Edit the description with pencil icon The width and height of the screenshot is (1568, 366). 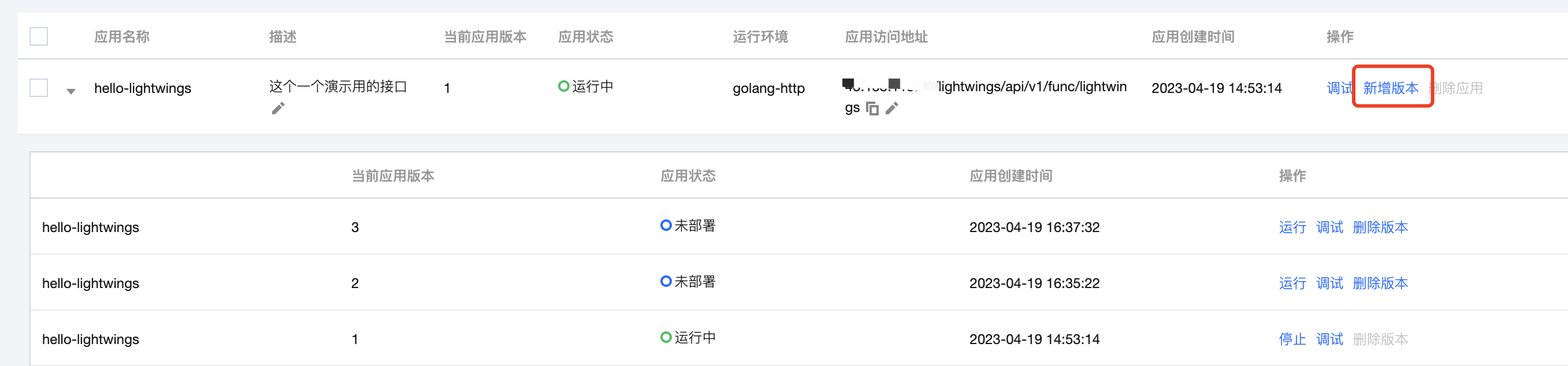coord(278,109)
